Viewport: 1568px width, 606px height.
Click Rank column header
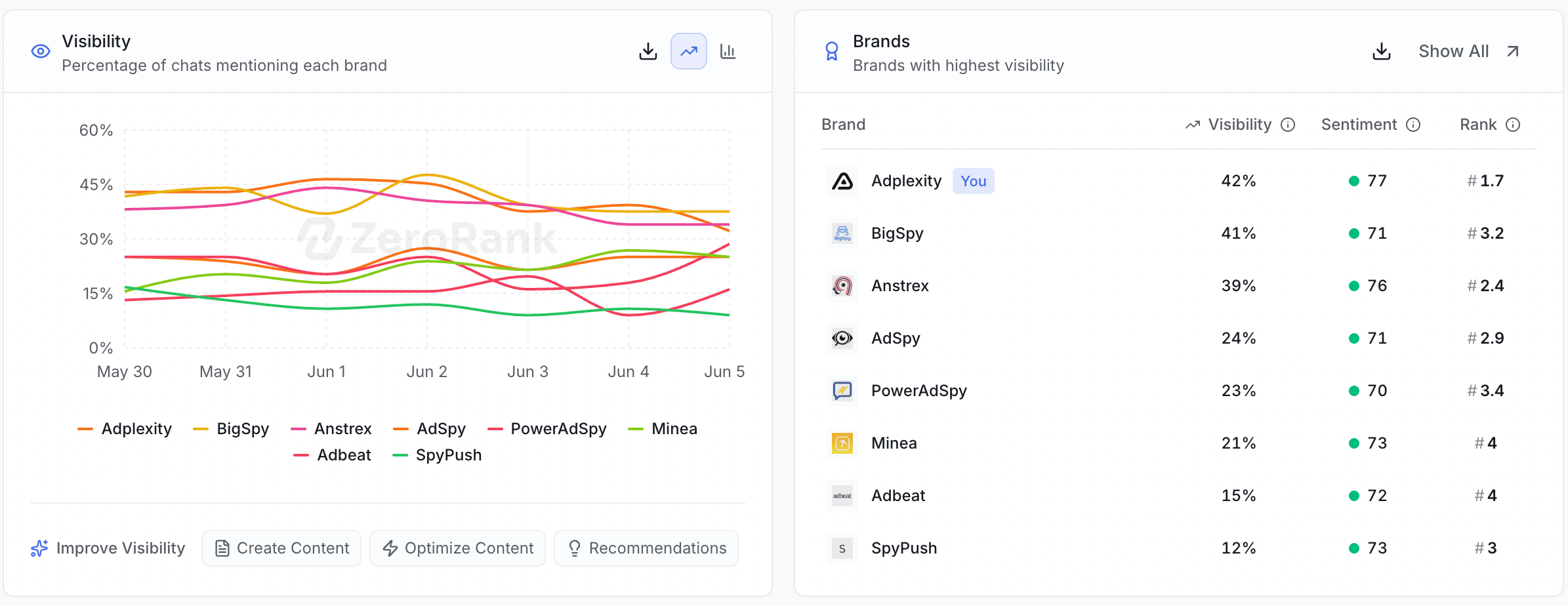[1478, 125]
